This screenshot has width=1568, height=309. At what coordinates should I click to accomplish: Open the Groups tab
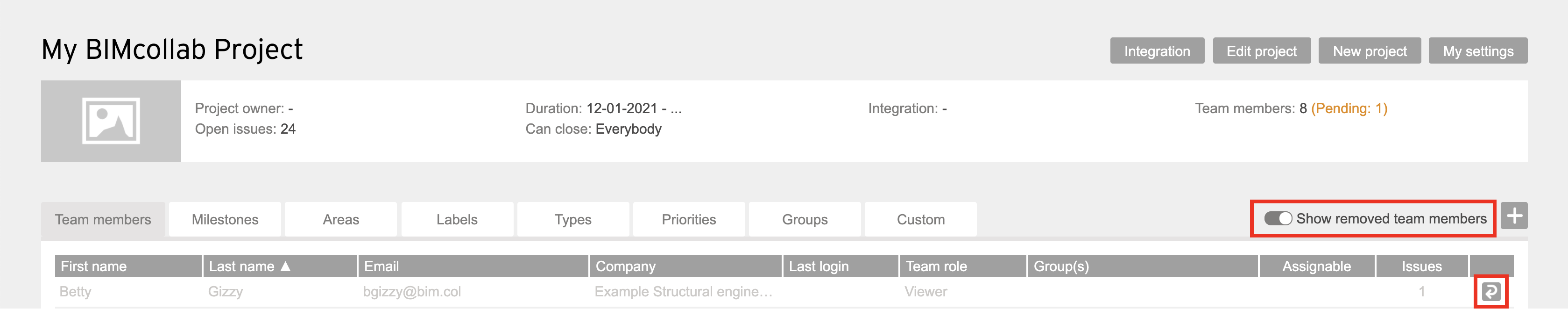point(805,219)
